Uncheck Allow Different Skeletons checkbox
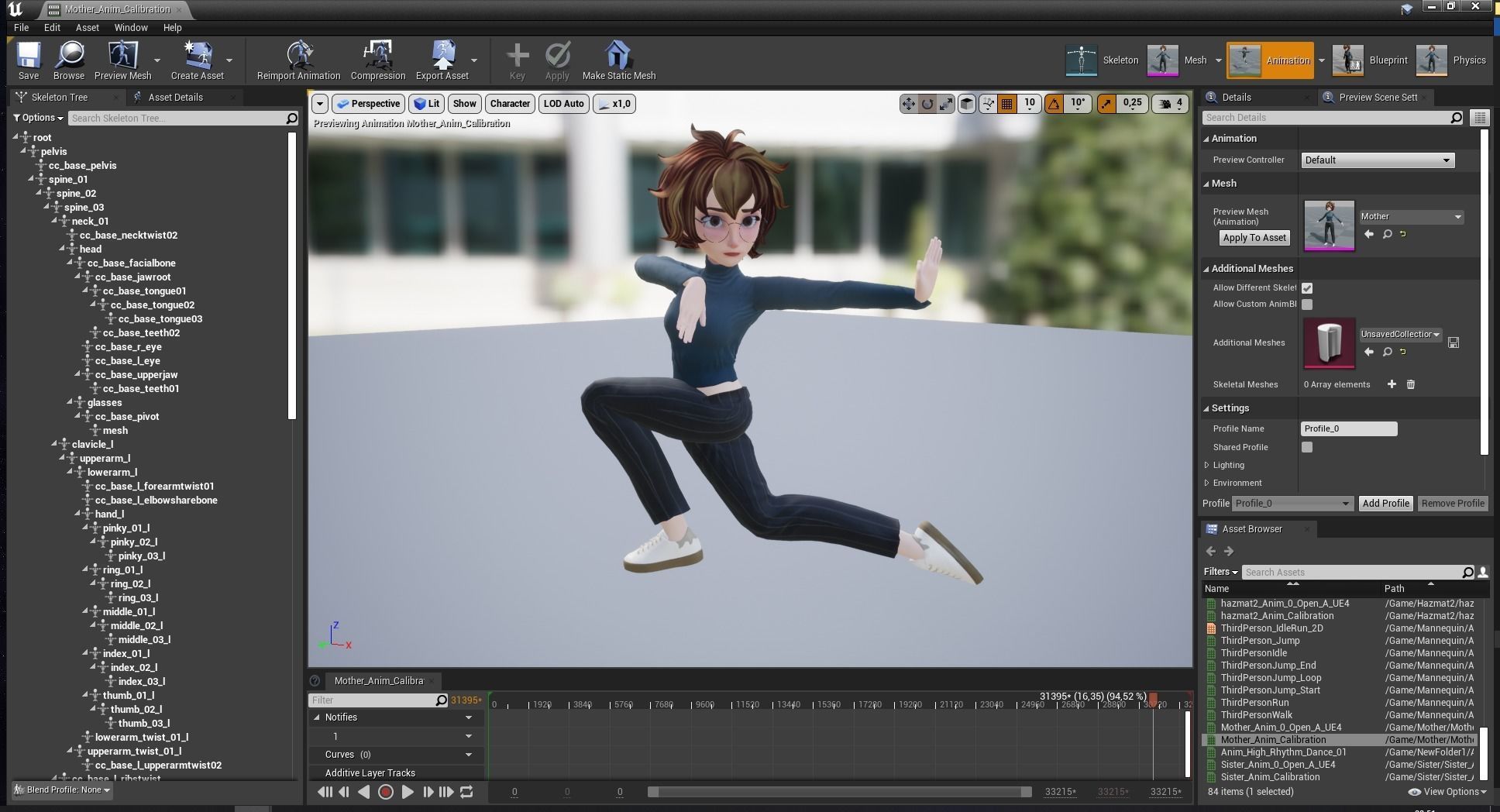The image size is (1500, 812). point(1307,287)
